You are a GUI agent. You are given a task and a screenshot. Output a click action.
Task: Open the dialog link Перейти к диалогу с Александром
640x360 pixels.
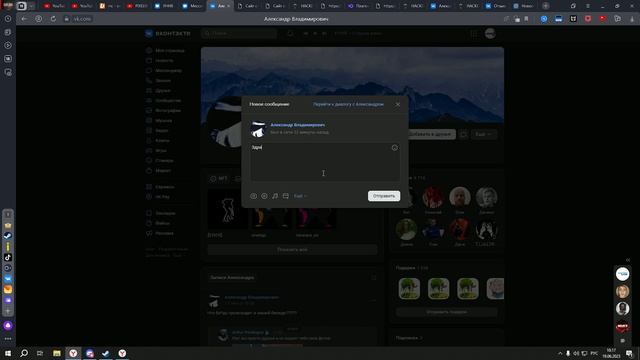pyautogui.click(x=348, y=104)
